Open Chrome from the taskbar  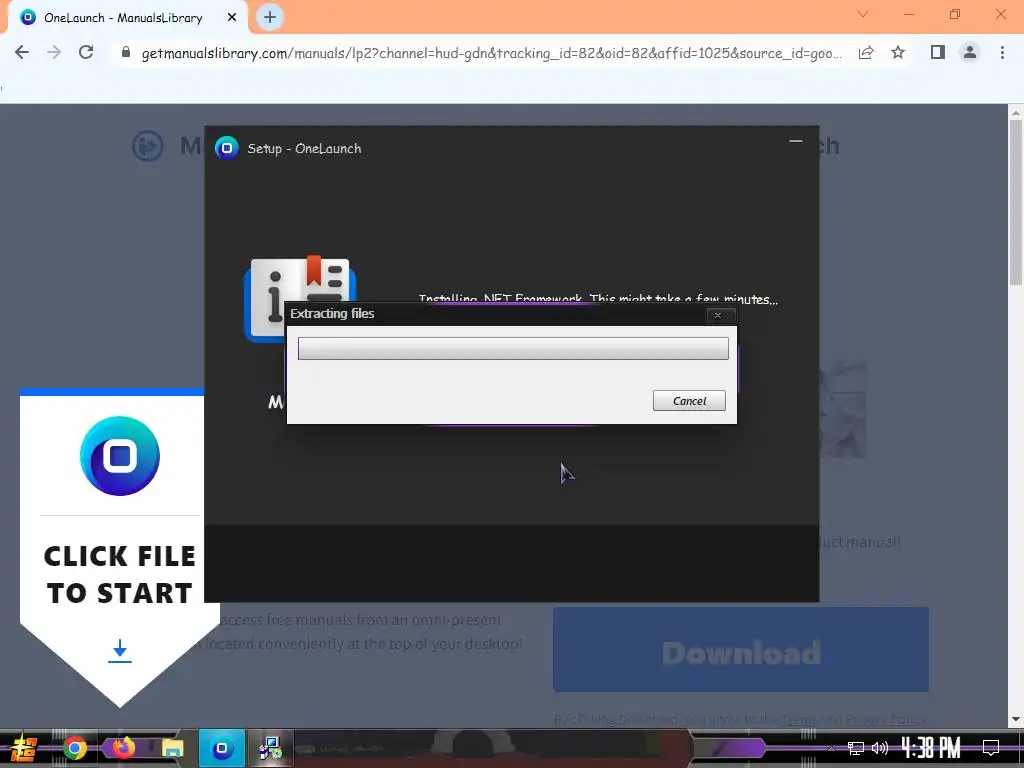click(74, 748)
